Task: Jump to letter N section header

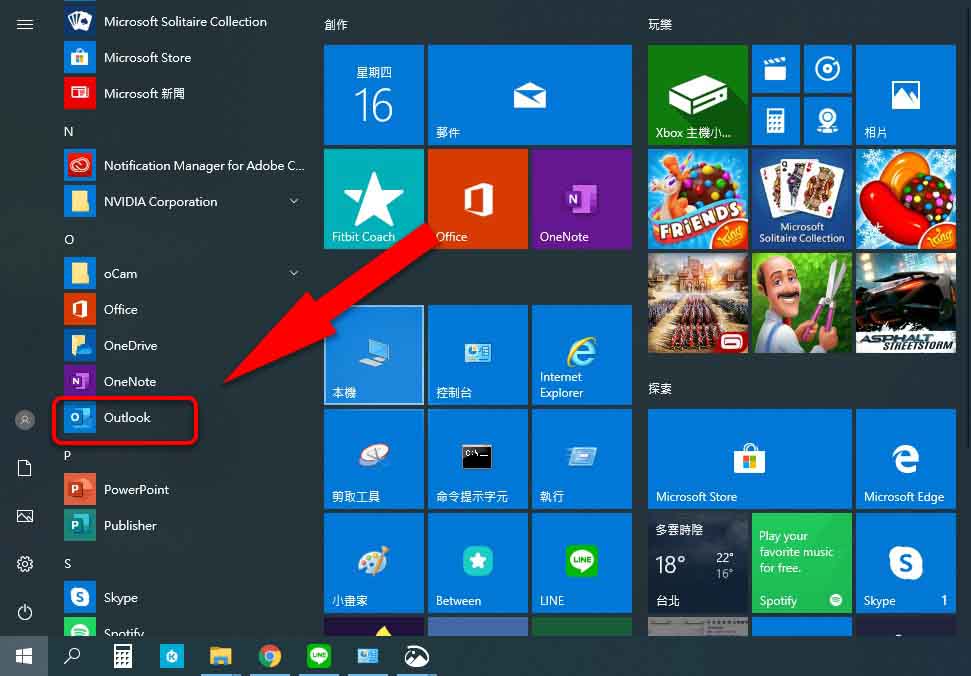Action: 69,131
